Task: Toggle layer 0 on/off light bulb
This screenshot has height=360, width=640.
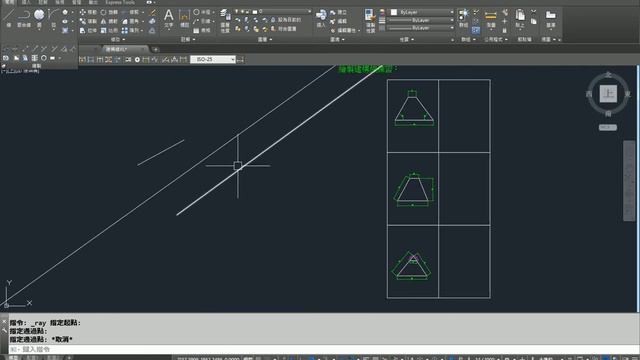Action: (x=236, y=11)
